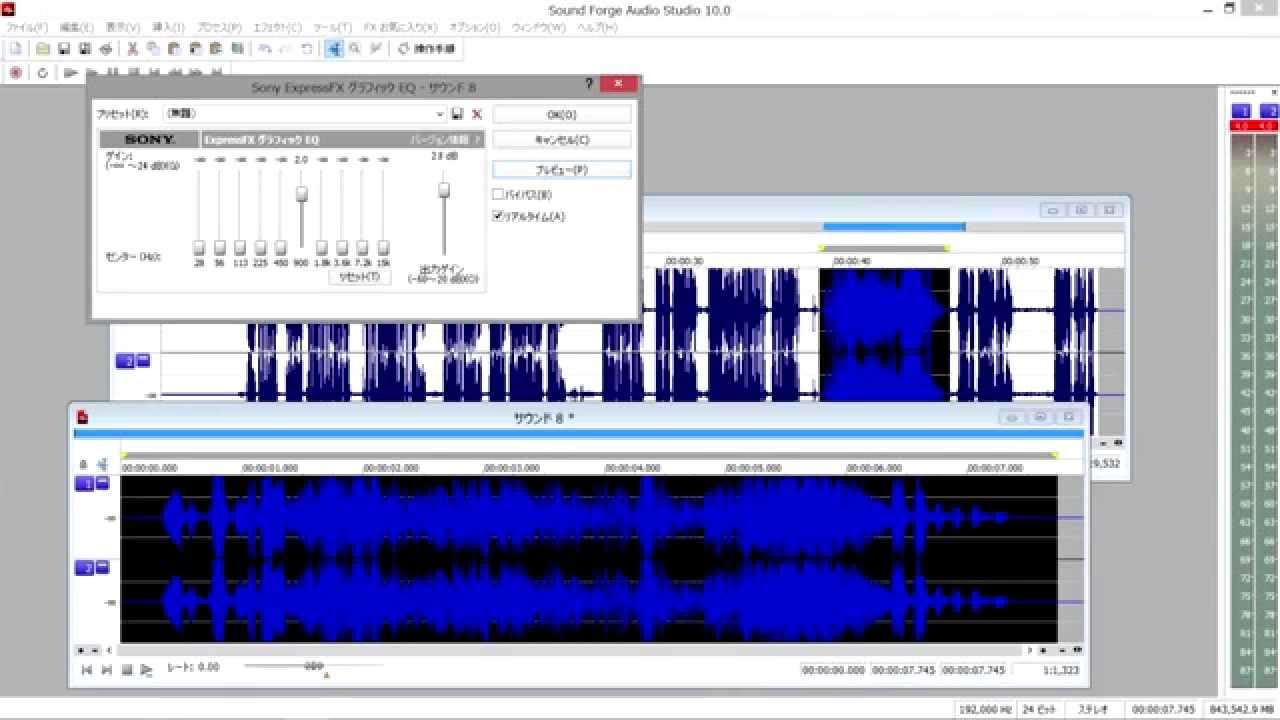Image resolution: width=1280 pixels, height=720 pixels.
Task: Click the edit tool selector icon above channel 1
Action: pos(102,464)
